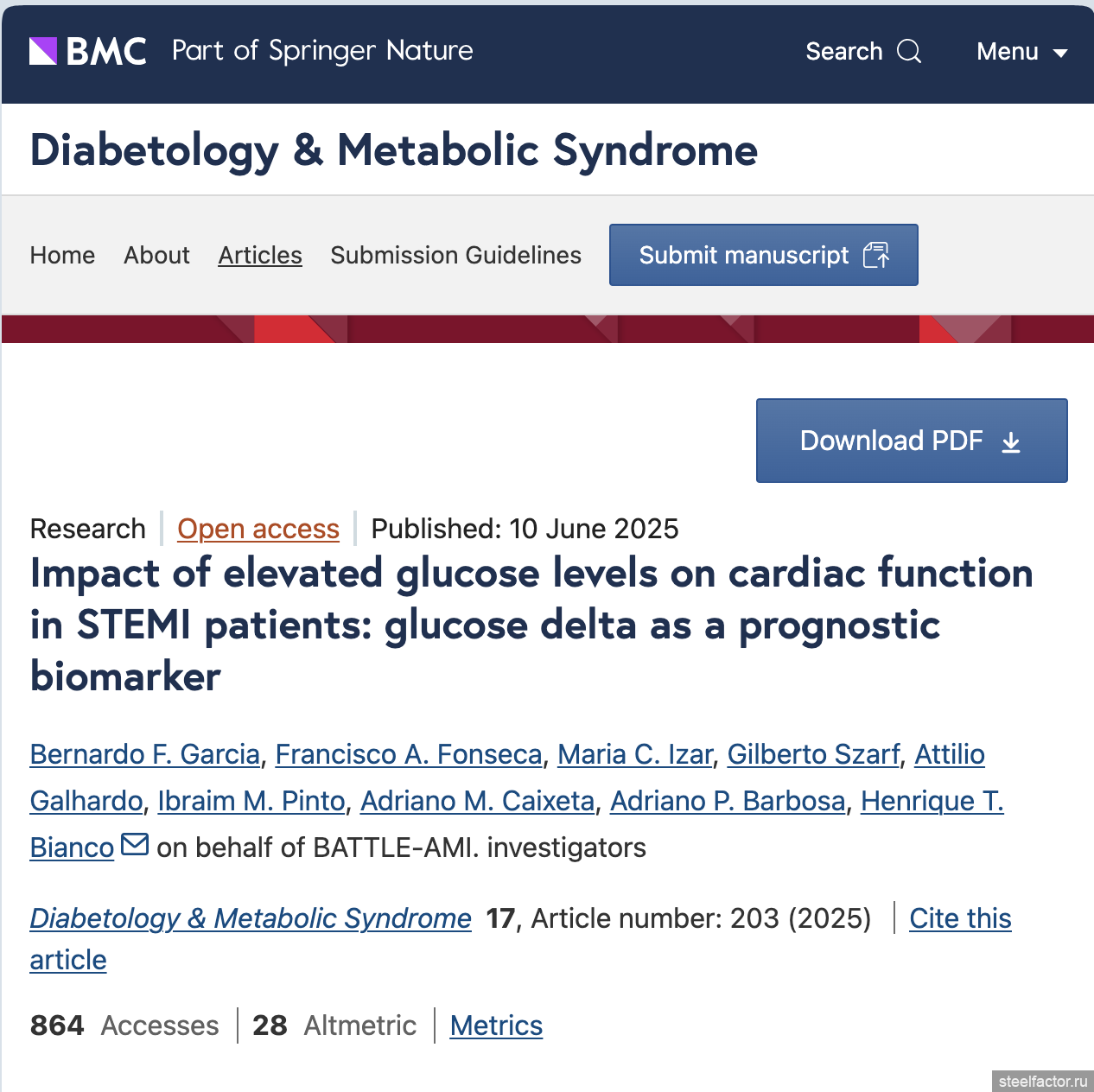Click the search magnifier icon
This screenshot has height=1092, width=1094.
(x=909, y=52)
